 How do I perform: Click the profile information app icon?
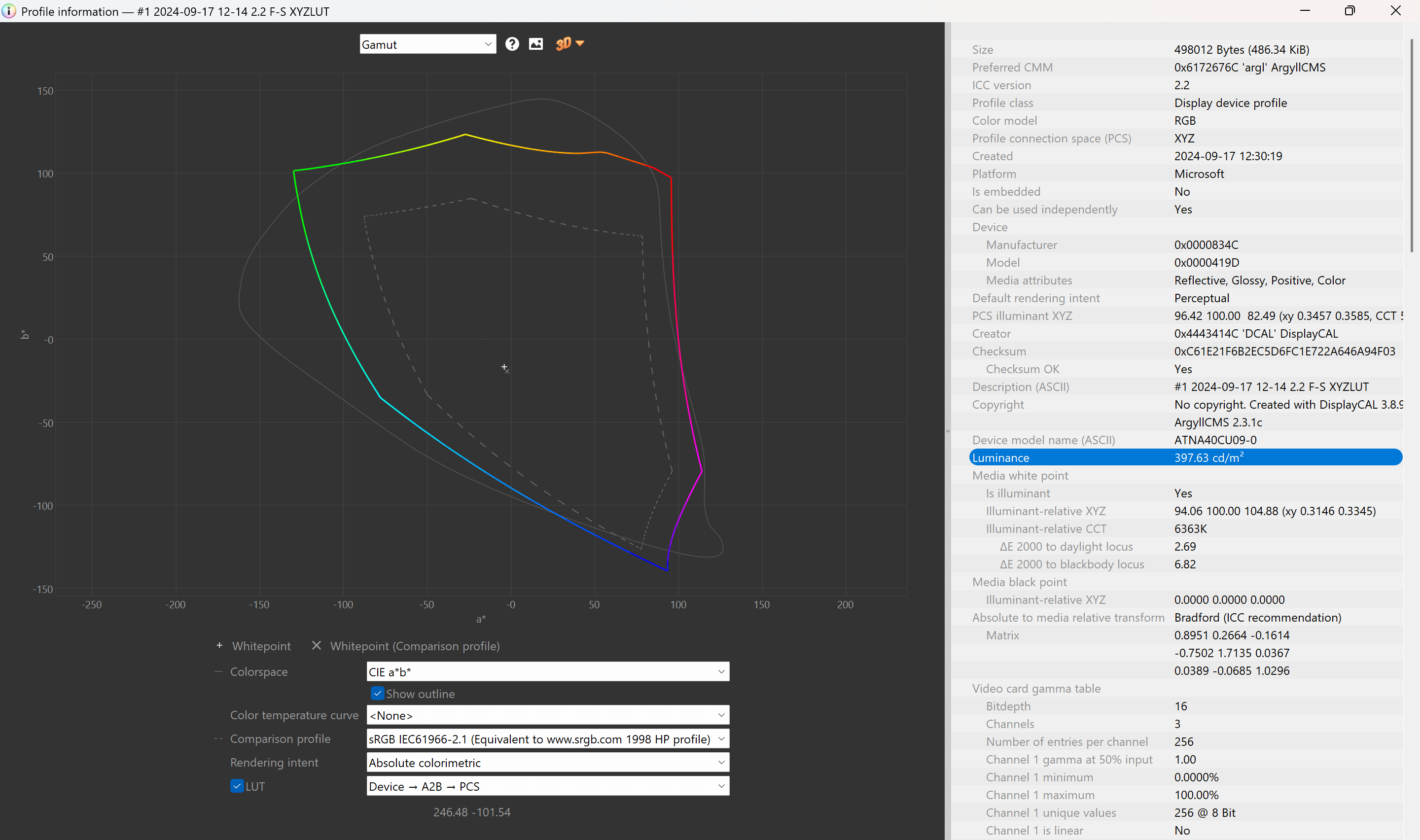[x=8, y=11]
